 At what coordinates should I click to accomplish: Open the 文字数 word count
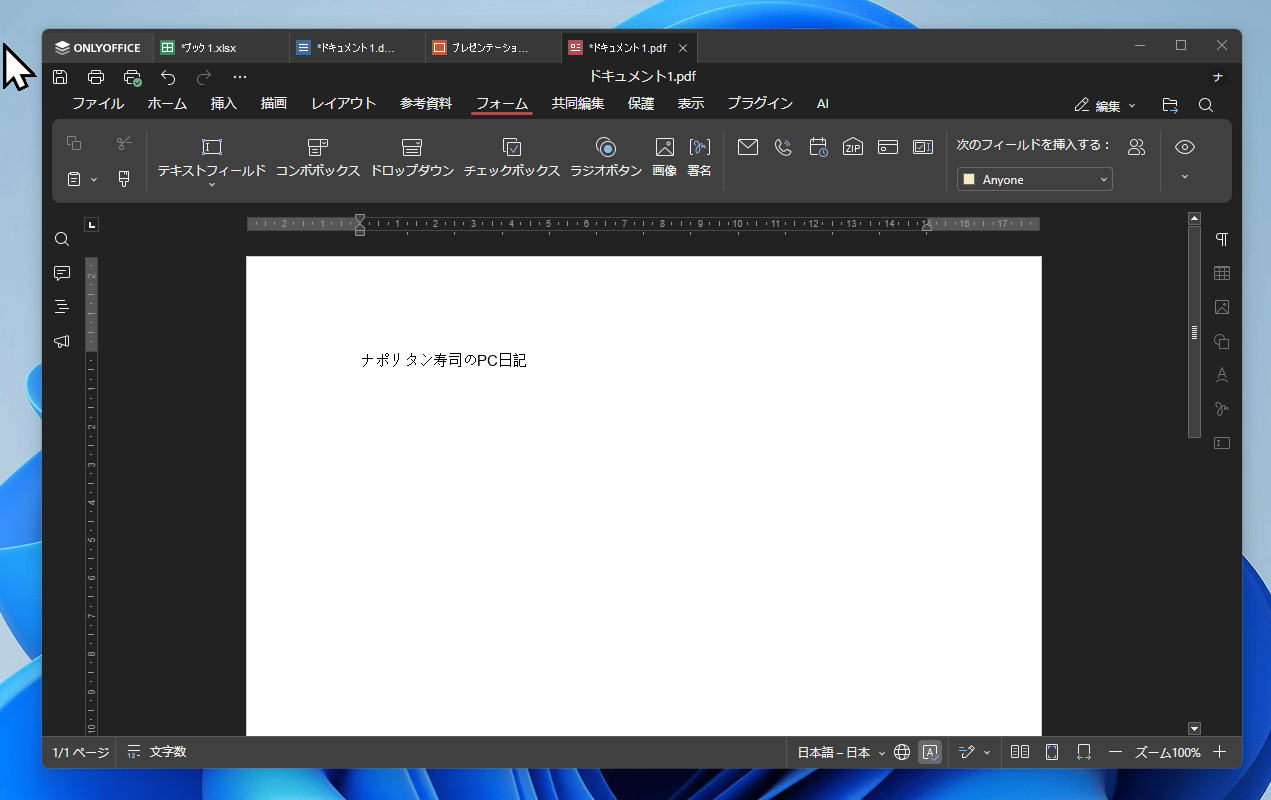pyautogui.click(x=157, y=752)
